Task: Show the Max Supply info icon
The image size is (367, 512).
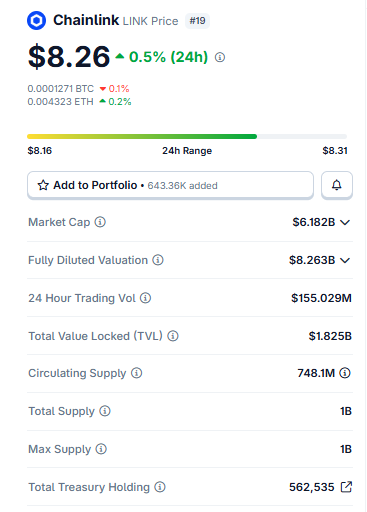Action: pyautogui.click(x=101, y=449)
